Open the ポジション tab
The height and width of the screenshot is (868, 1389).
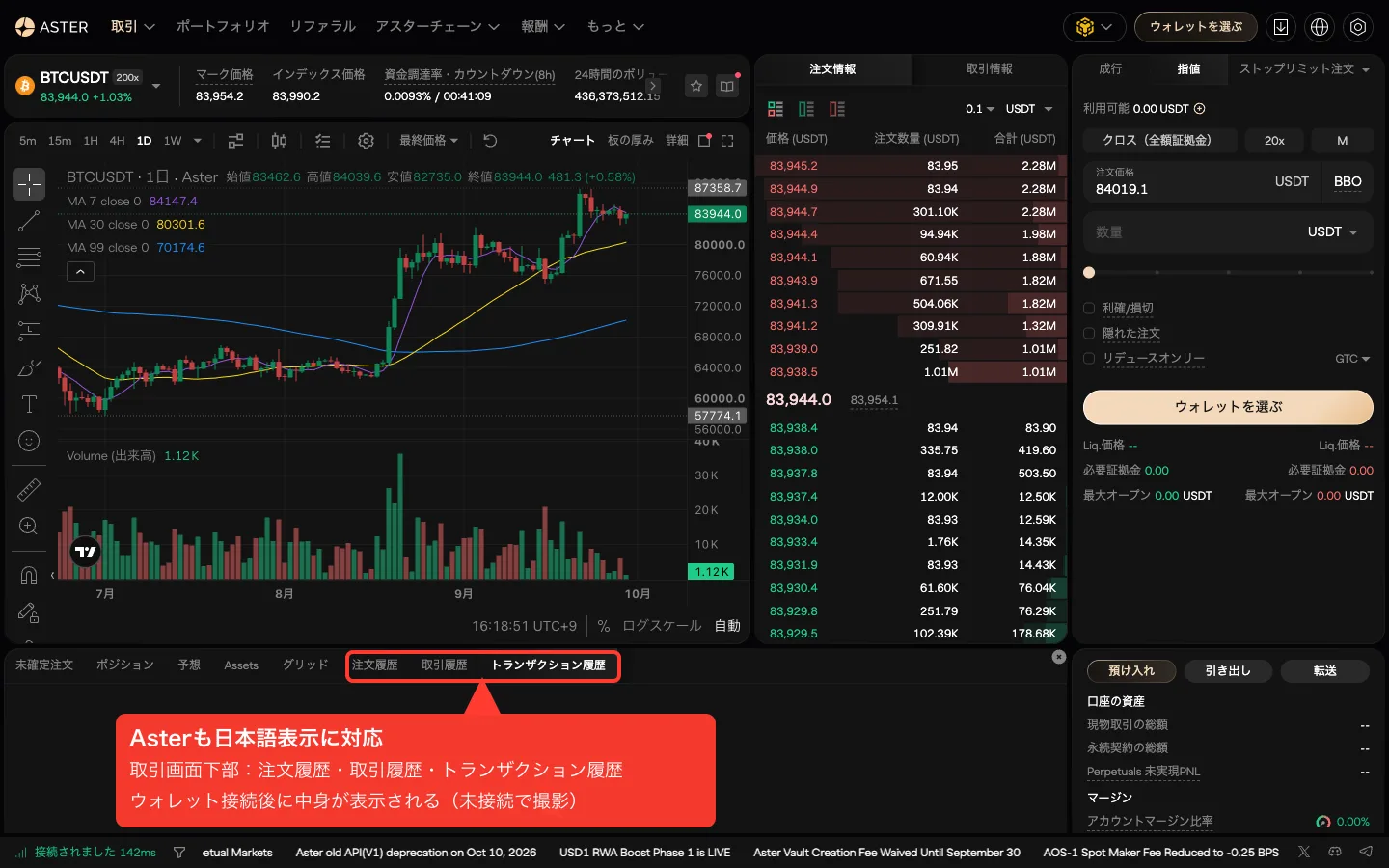pyautogui.click(x=125, y=665)
